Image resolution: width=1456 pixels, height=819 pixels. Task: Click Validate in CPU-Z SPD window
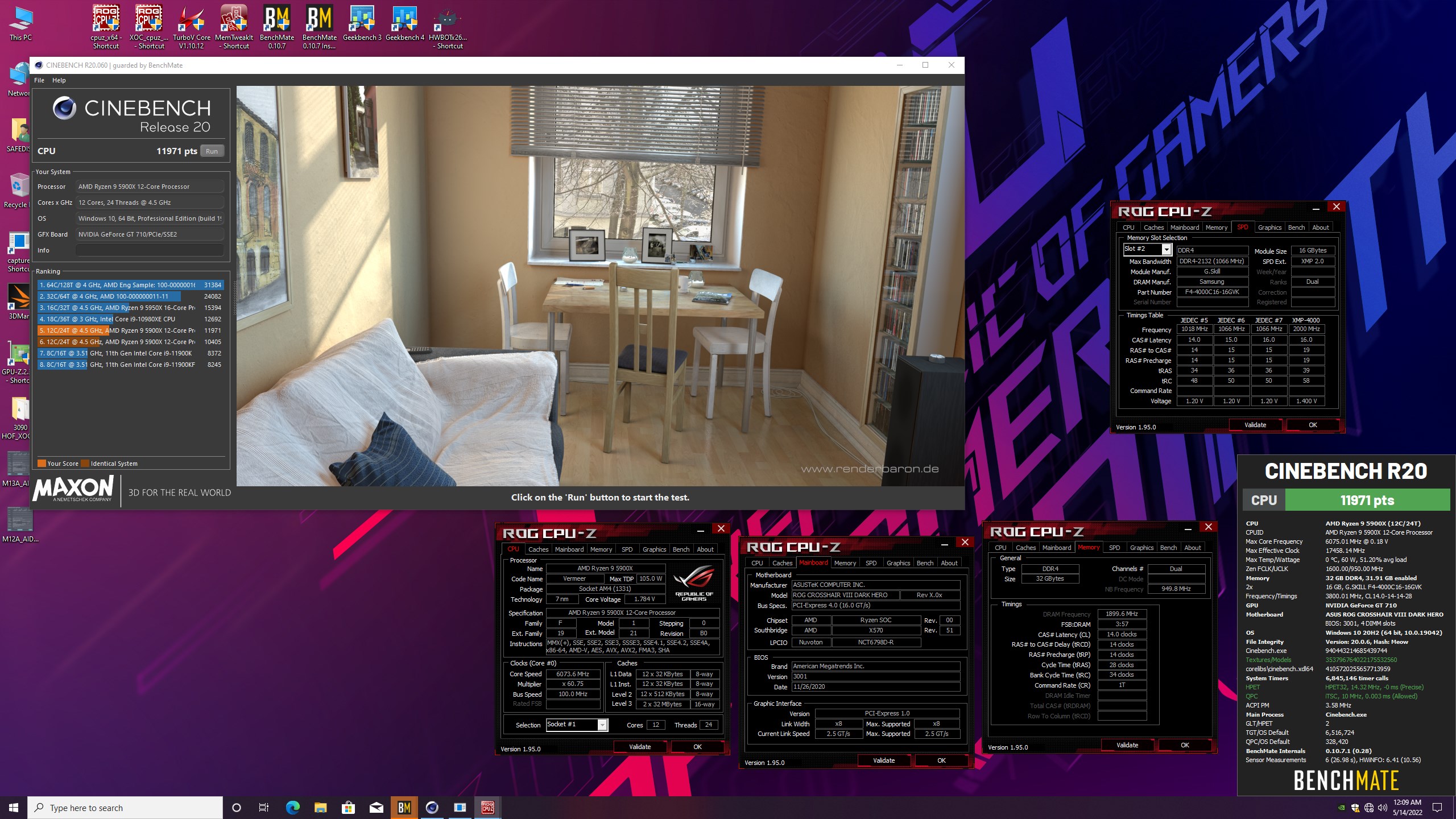click(1255, 425)
